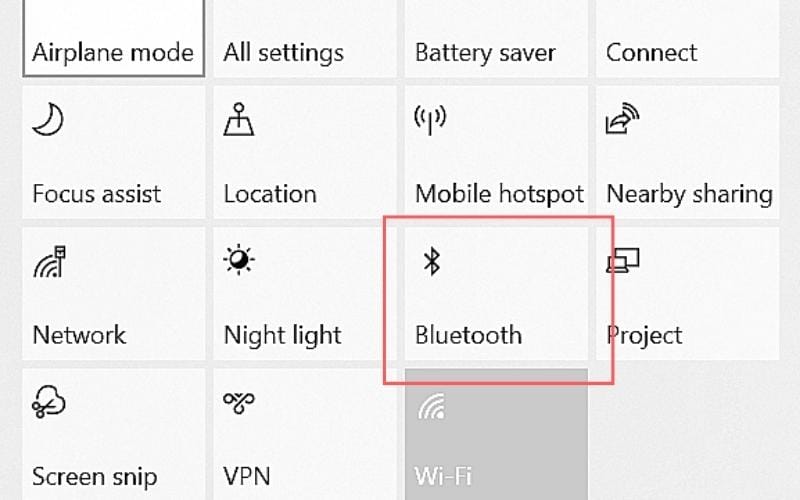The width and height of the screenshot is (800, 500).
Task: Click the Project dual-screen icon
Action: tap(623, 260)
